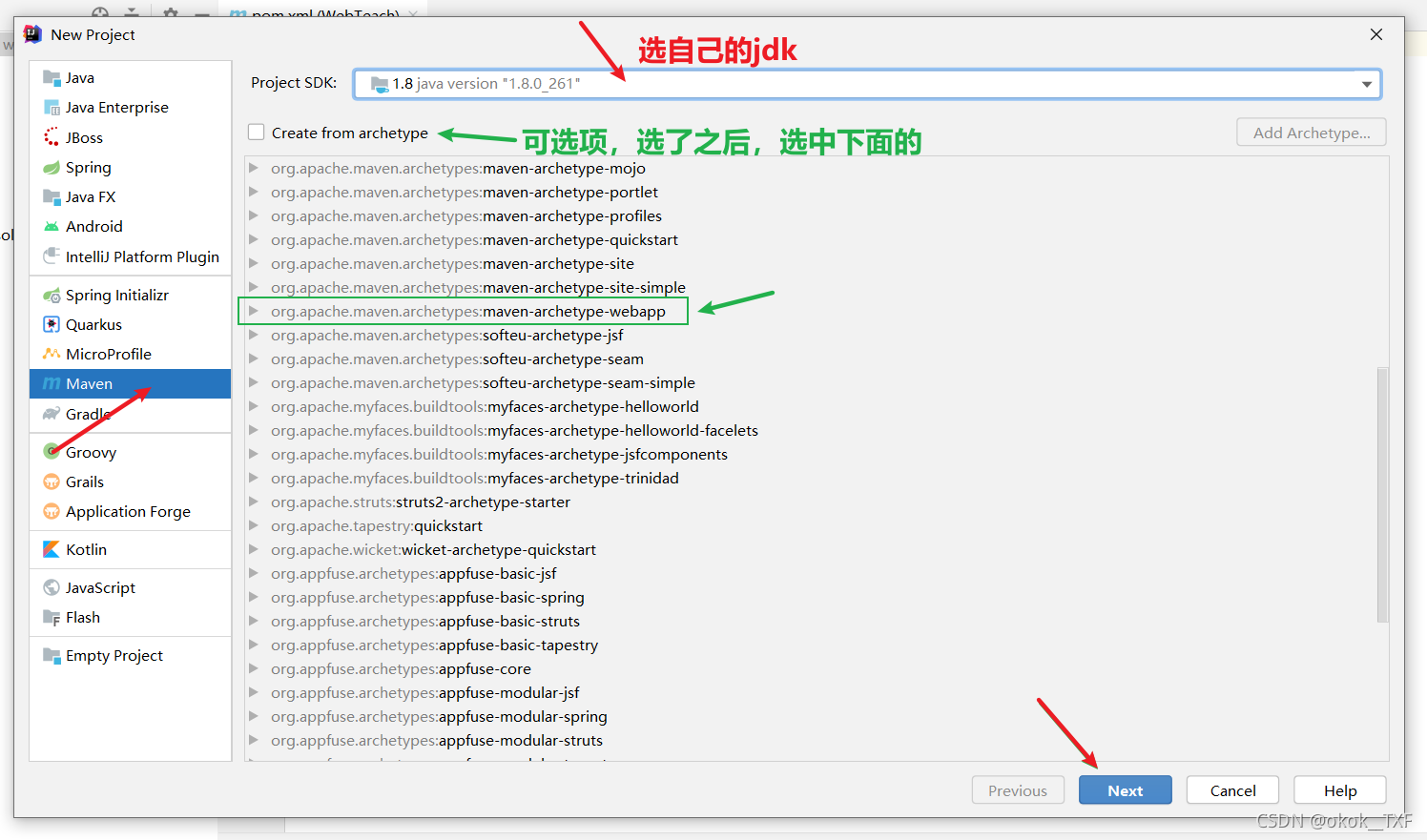
Task: Expand softeu-archetype-jsf node
Action: pos(254,336)
